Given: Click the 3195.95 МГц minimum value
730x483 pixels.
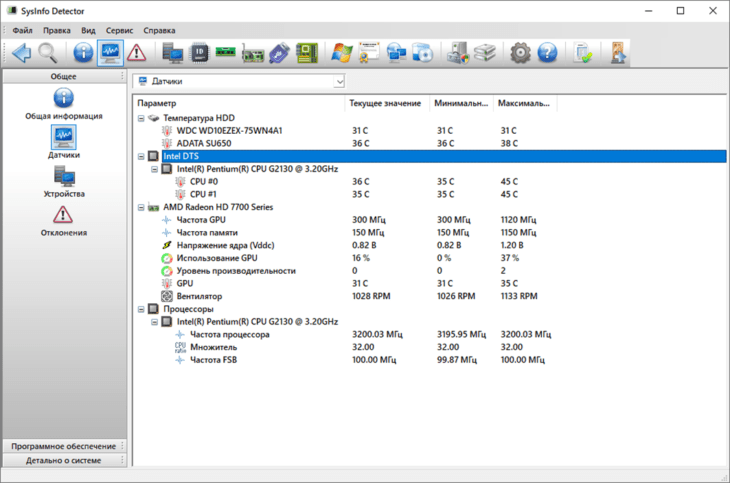Looking at the screenshot, I should pyautogui.click(x=461, y=334).
